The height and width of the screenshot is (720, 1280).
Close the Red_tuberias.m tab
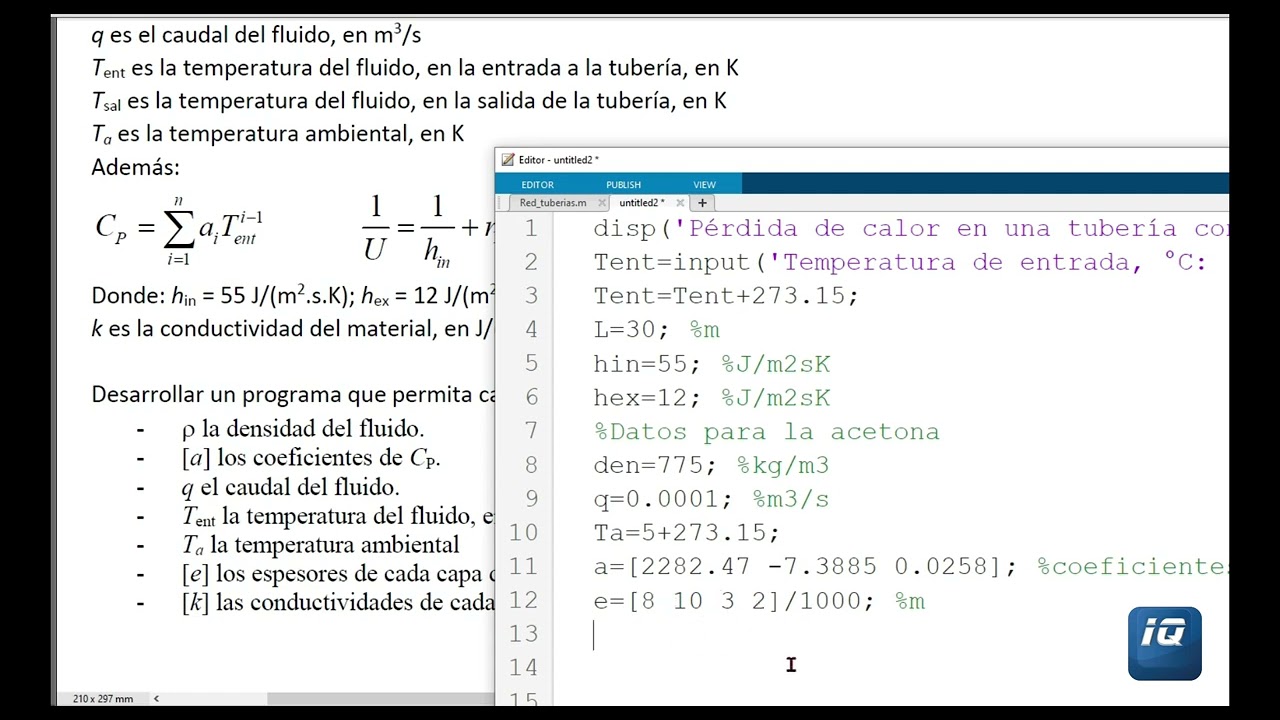[x=602, y=203]
